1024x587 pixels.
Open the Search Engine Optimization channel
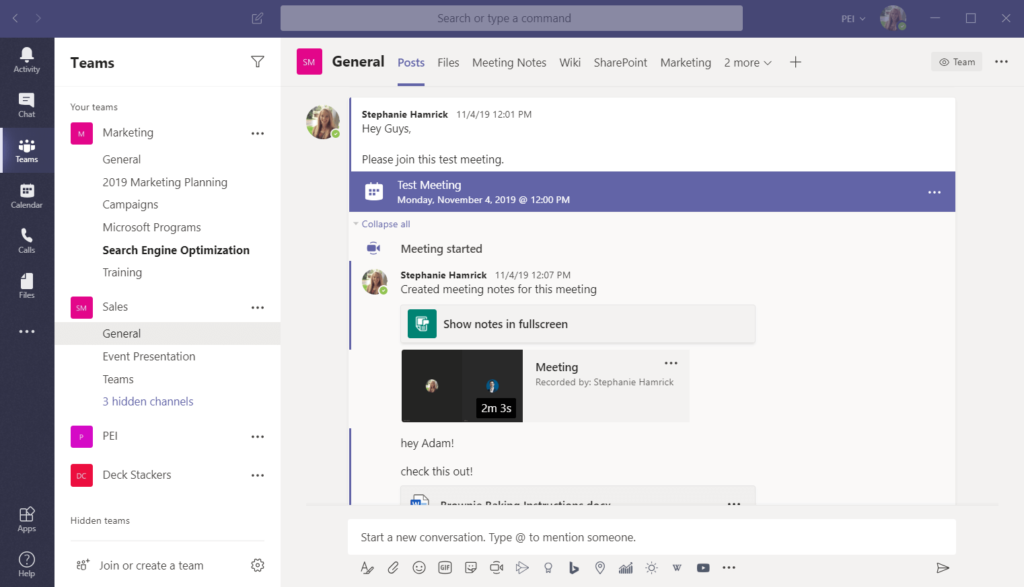[176, 250]
